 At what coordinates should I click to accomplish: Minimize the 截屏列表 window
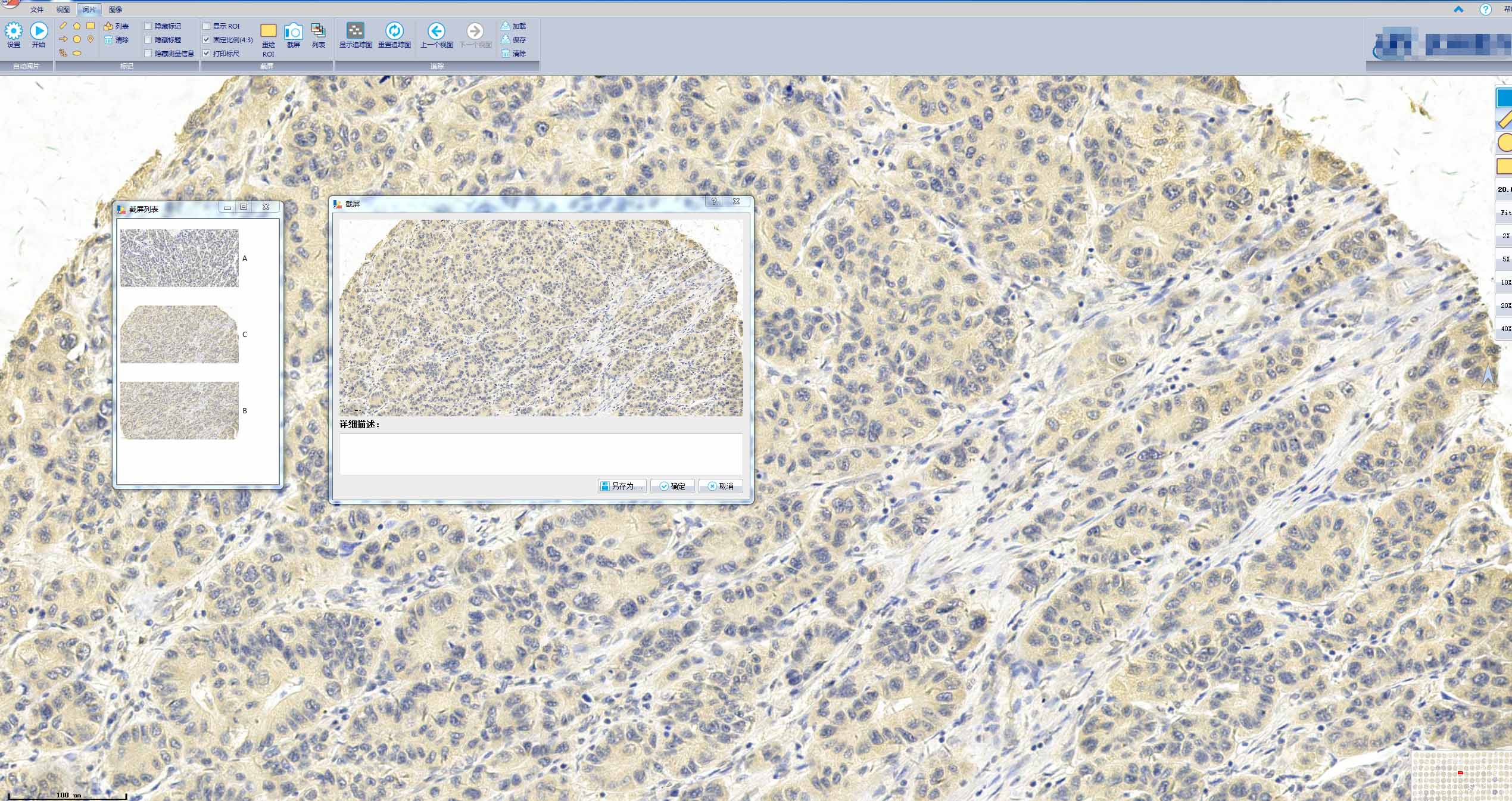coord(227,207)
